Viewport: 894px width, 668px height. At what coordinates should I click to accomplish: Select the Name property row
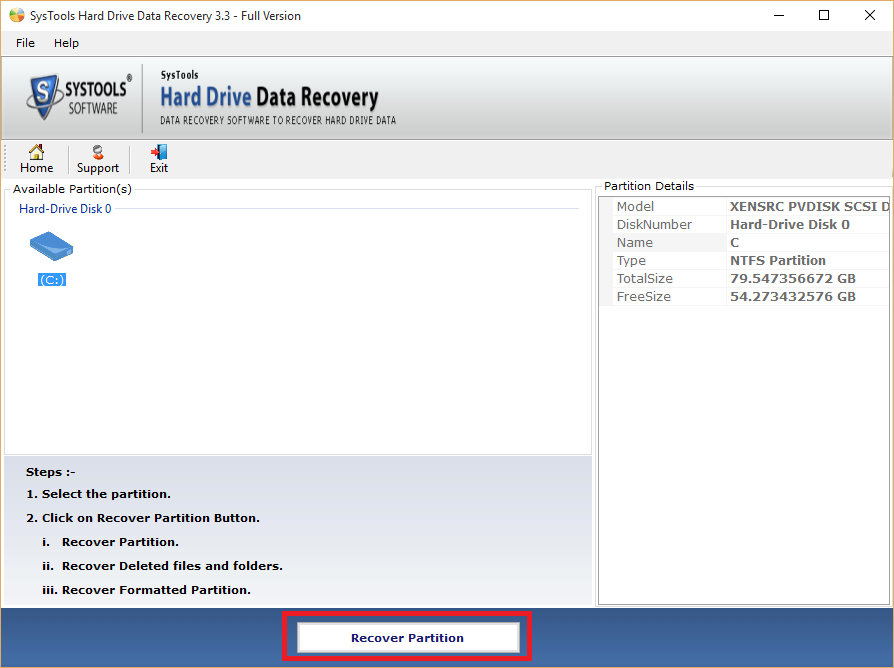pyautogui.click(x=745, y=242)
